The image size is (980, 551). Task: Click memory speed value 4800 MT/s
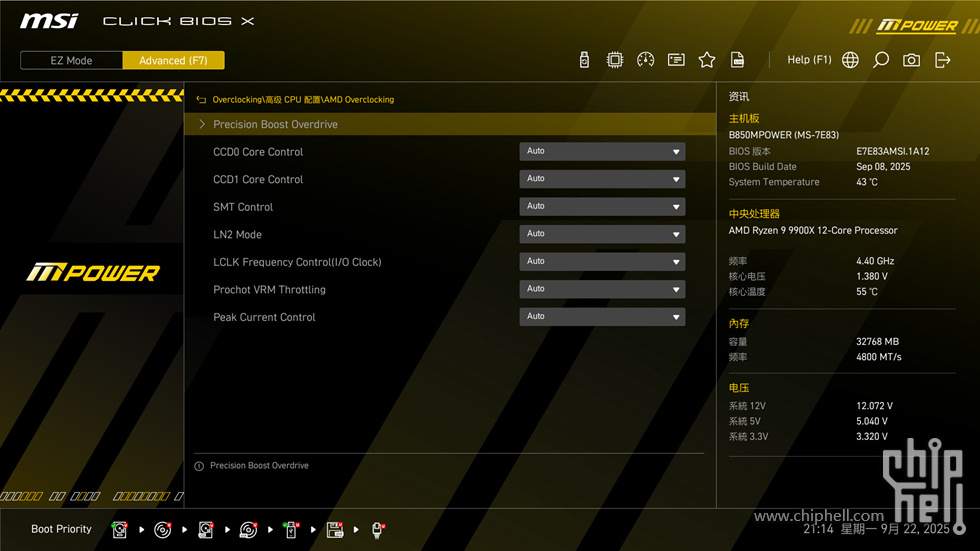pos(879,357)
